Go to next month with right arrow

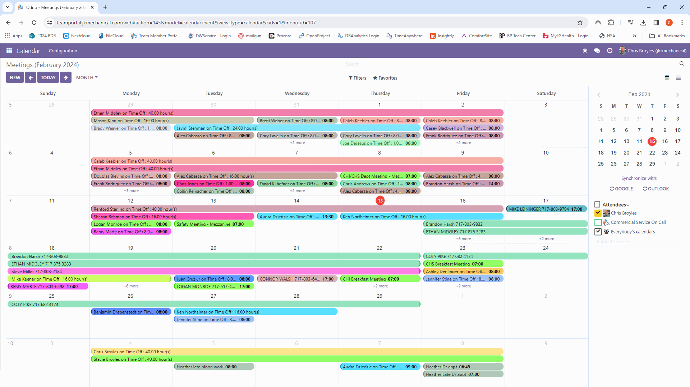[66, 77]
